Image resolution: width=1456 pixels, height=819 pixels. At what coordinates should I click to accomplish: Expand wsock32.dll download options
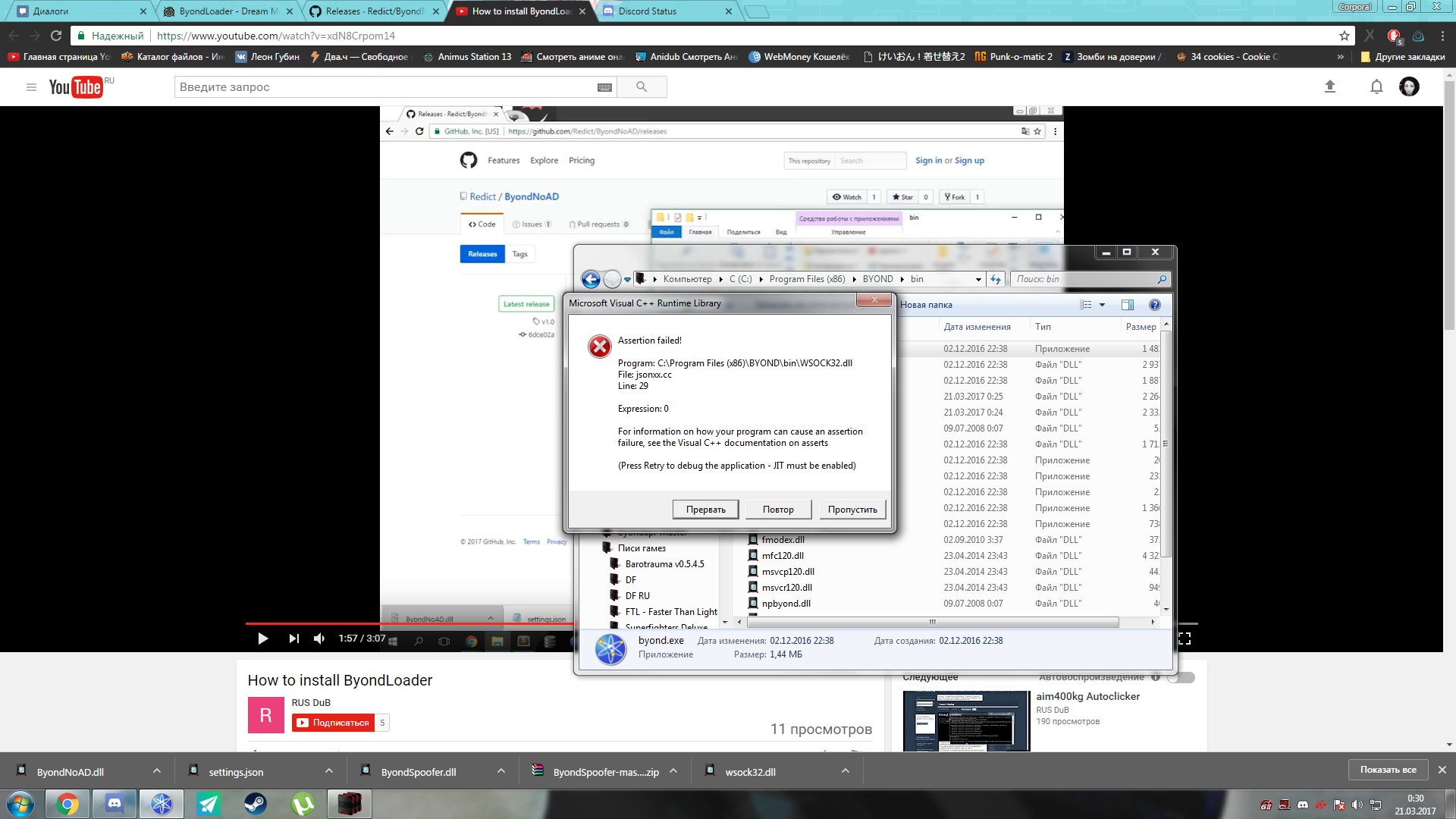coord(846,771)
